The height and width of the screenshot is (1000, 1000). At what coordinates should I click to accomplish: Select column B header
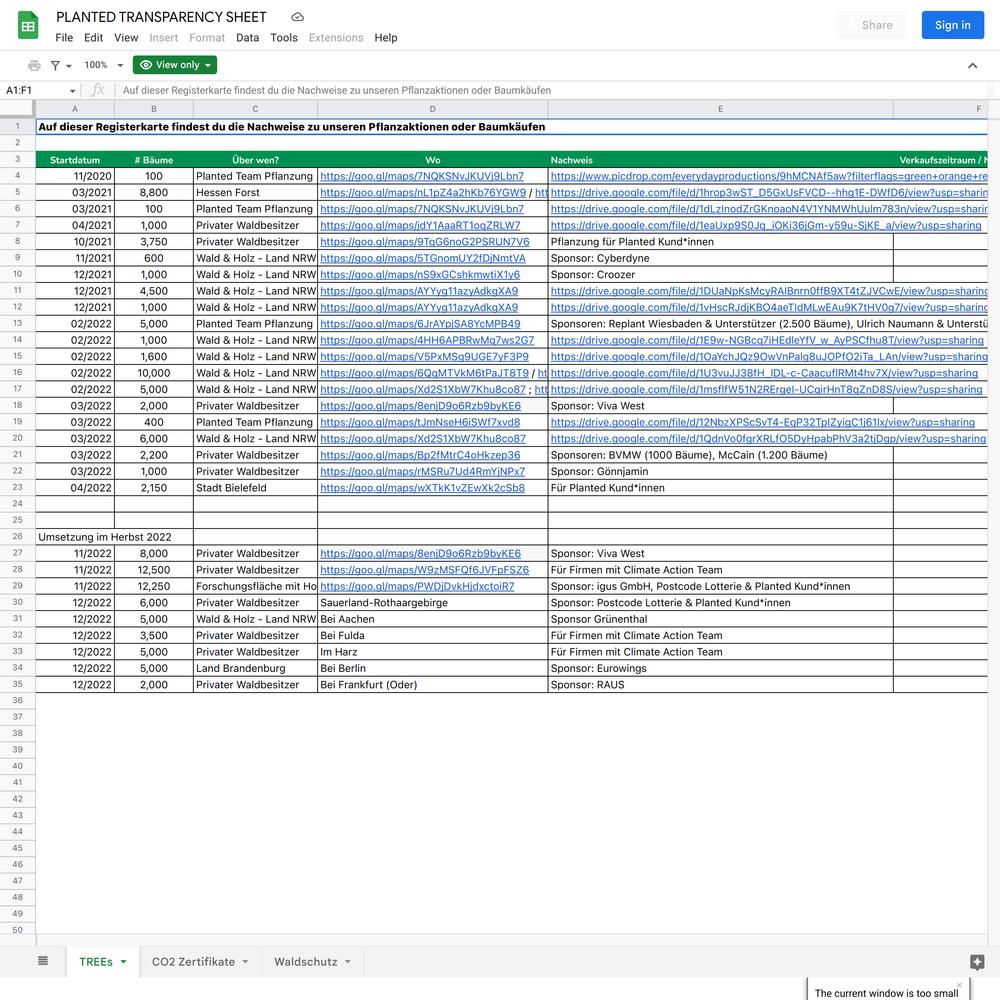pyautogui.click(x=154, y=109)
